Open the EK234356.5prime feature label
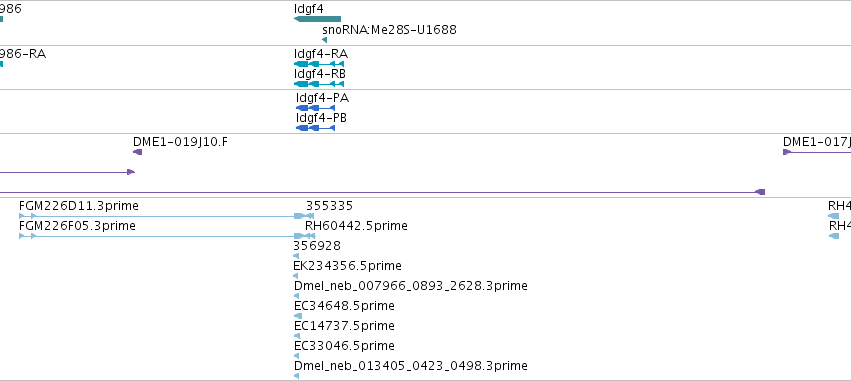Viewport: 851px width, 381px height. [x=347, y=266]
